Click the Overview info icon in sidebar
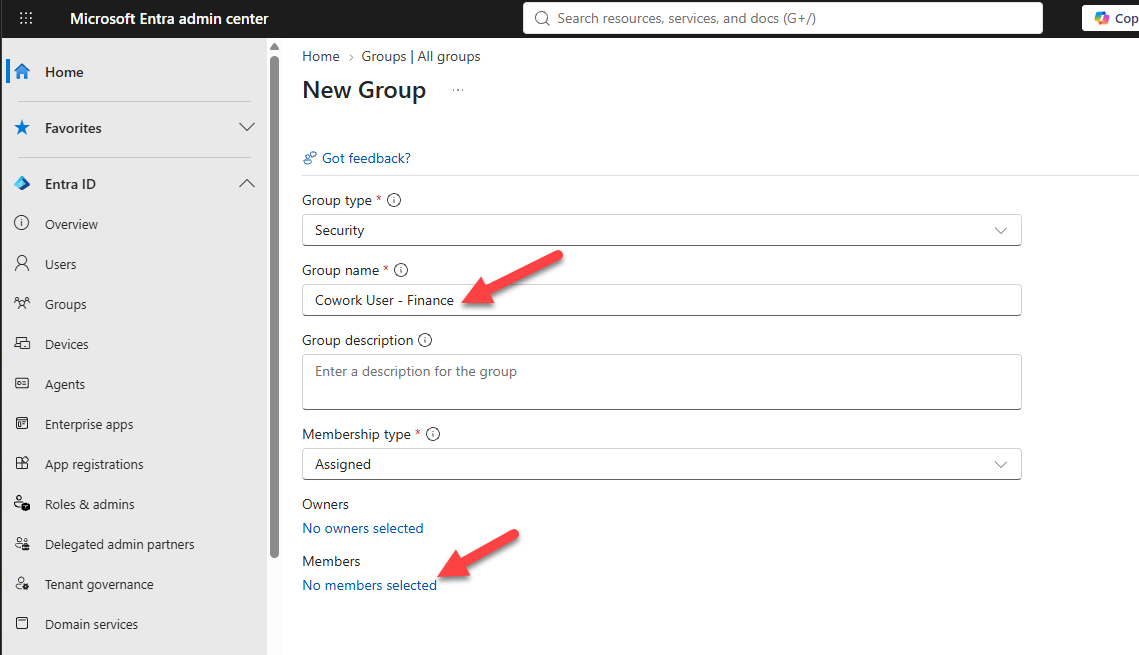The image size is (1139, 655). (22, 223)
